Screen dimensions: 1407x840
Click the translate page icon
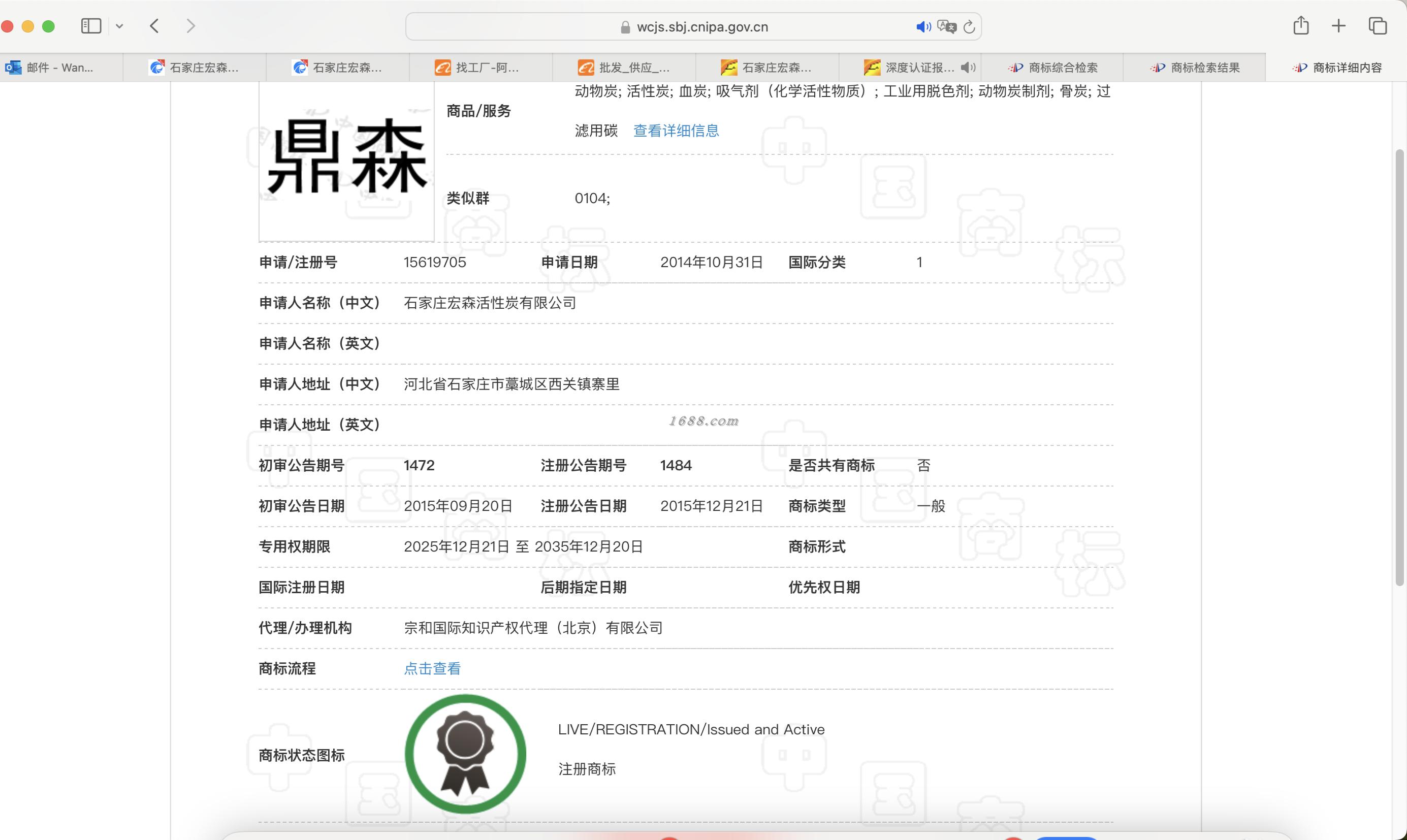tap(946, 26)
